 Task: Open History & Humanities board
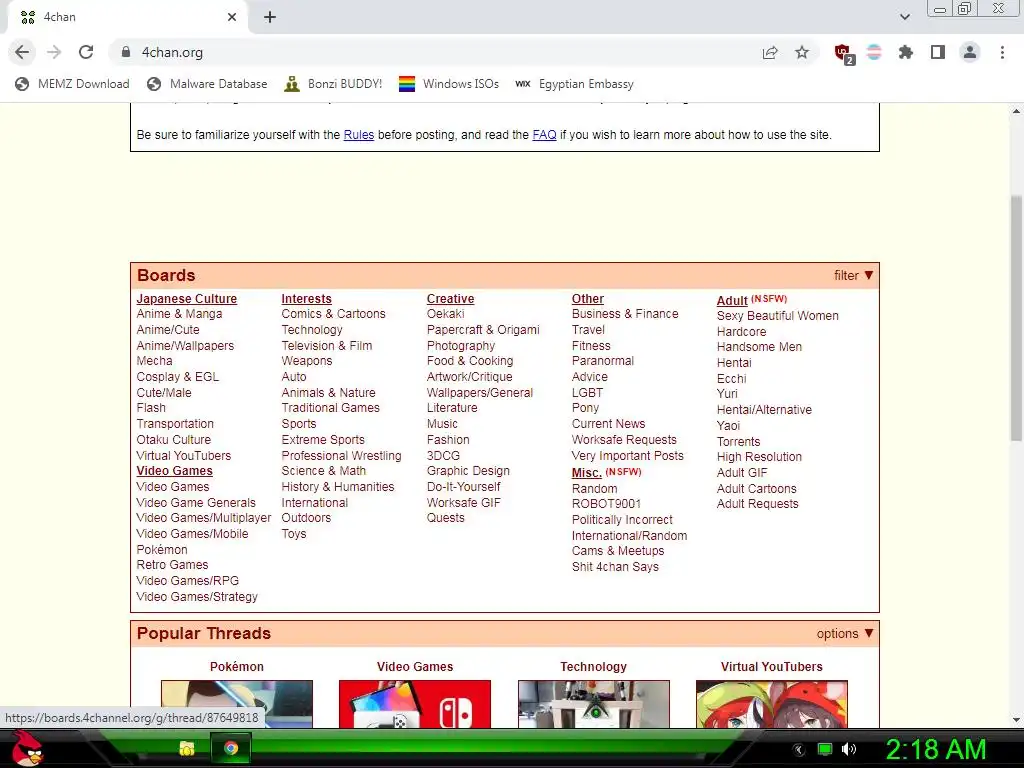tap(338, 487)
